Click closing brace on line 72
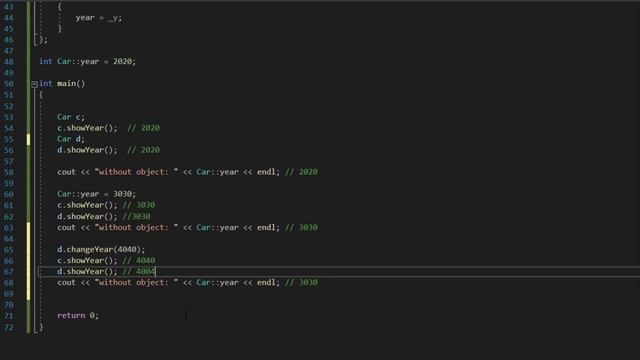640x360 pixels. point(41,327)
